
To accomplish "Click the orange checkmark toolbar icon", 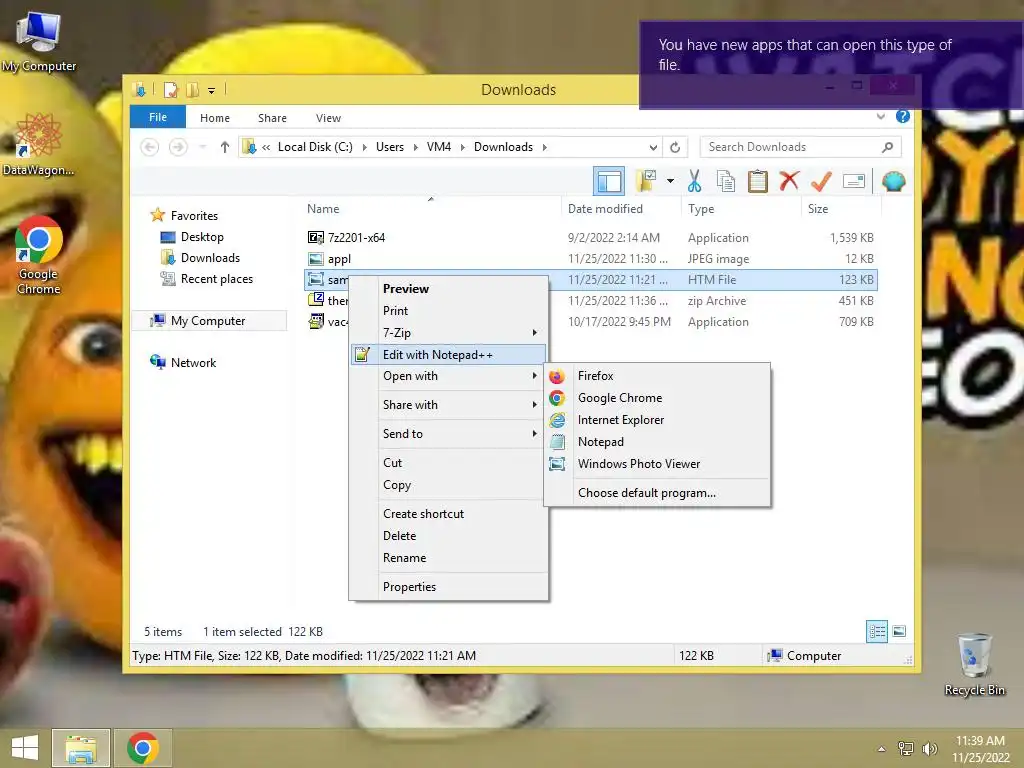I will [x=821, y=181].
